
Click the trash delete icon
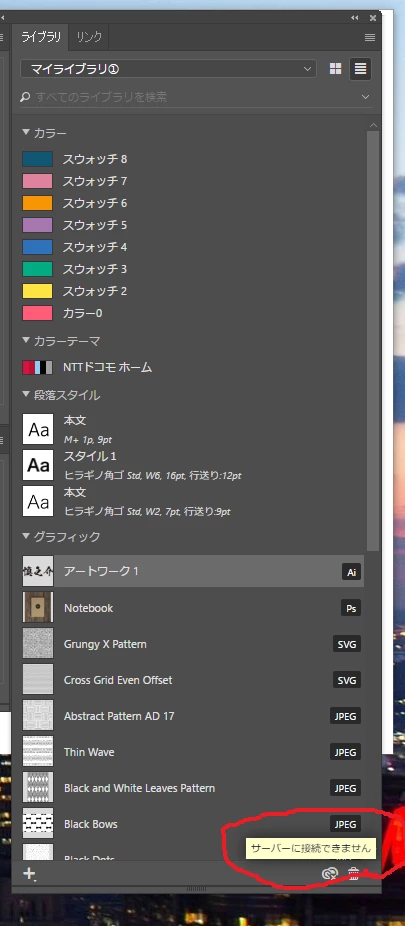click(x=354, y=873)
